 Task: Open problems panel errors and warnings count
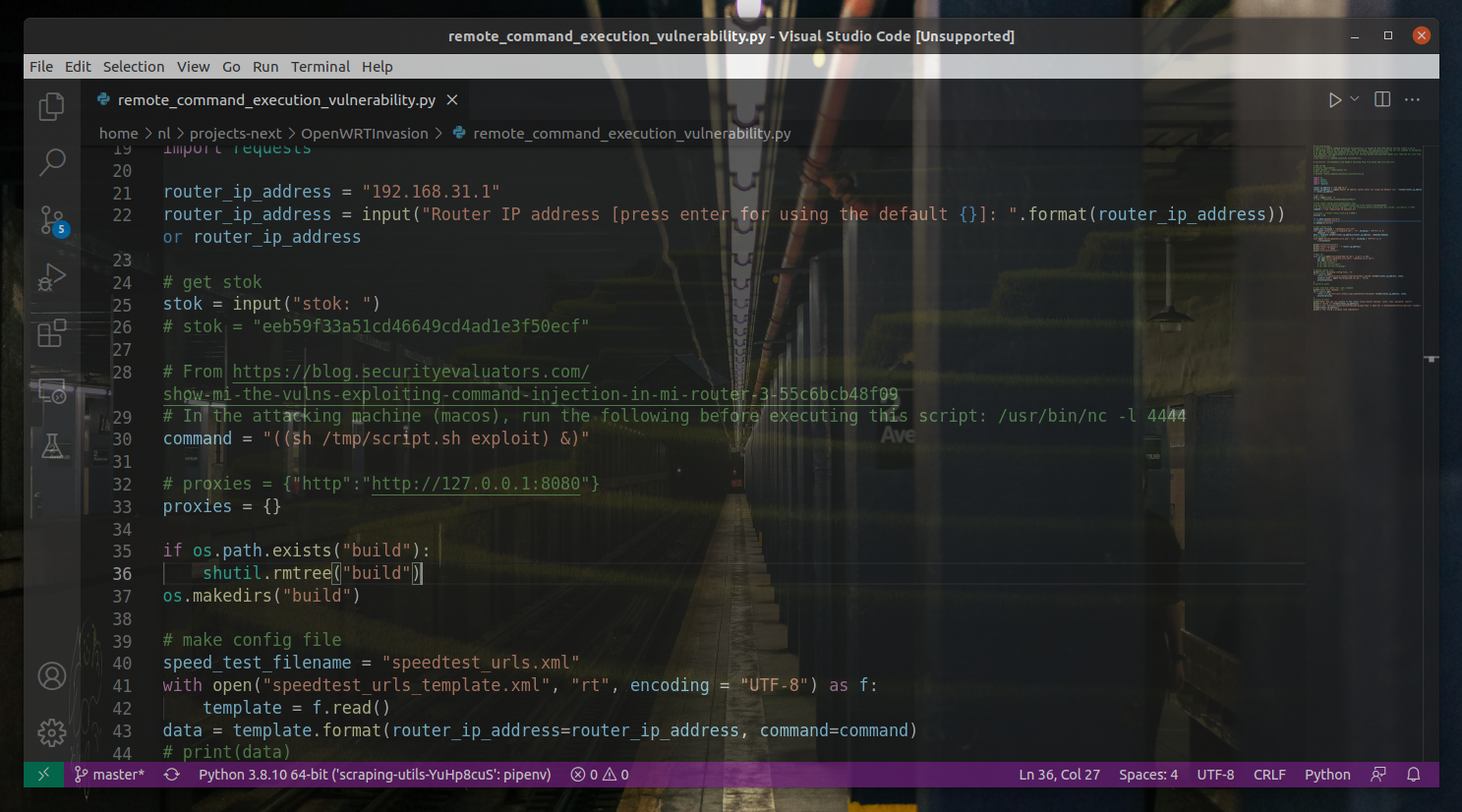click(600, 775)
